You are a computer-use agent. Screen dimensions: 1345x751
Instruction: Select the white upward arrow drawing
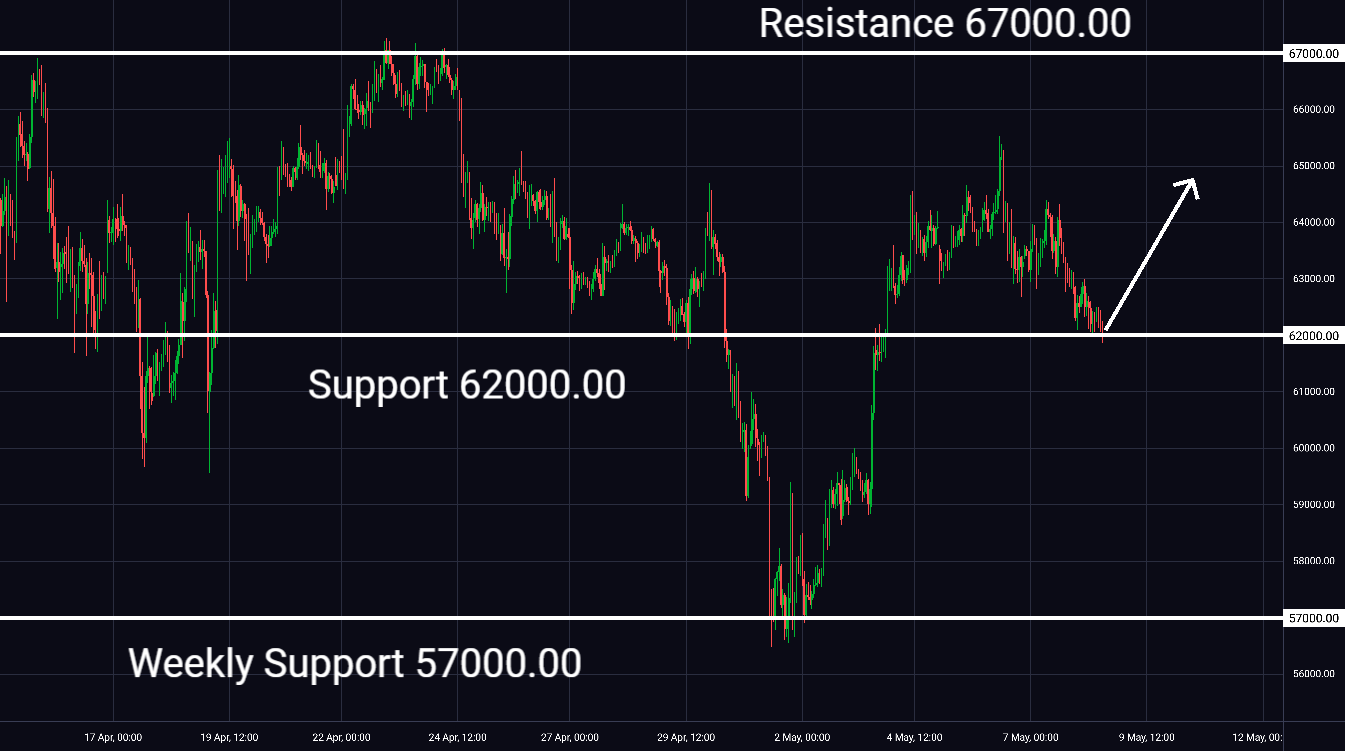click(x=1150, y=256)
